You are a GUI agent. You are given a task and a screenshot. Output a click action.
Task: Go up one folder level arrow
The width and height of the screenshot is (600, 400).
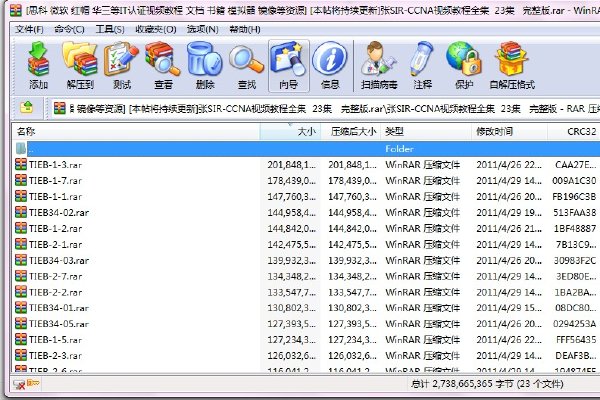coord(26,108)
